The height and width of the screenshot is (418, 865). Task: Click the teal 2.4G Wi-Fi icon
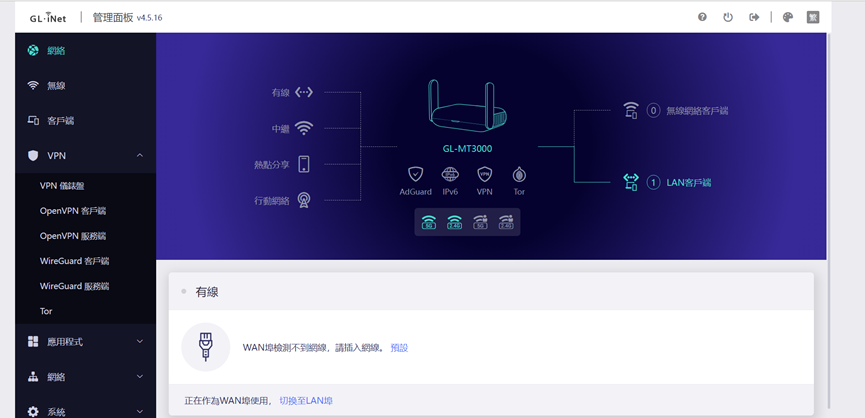454,222
